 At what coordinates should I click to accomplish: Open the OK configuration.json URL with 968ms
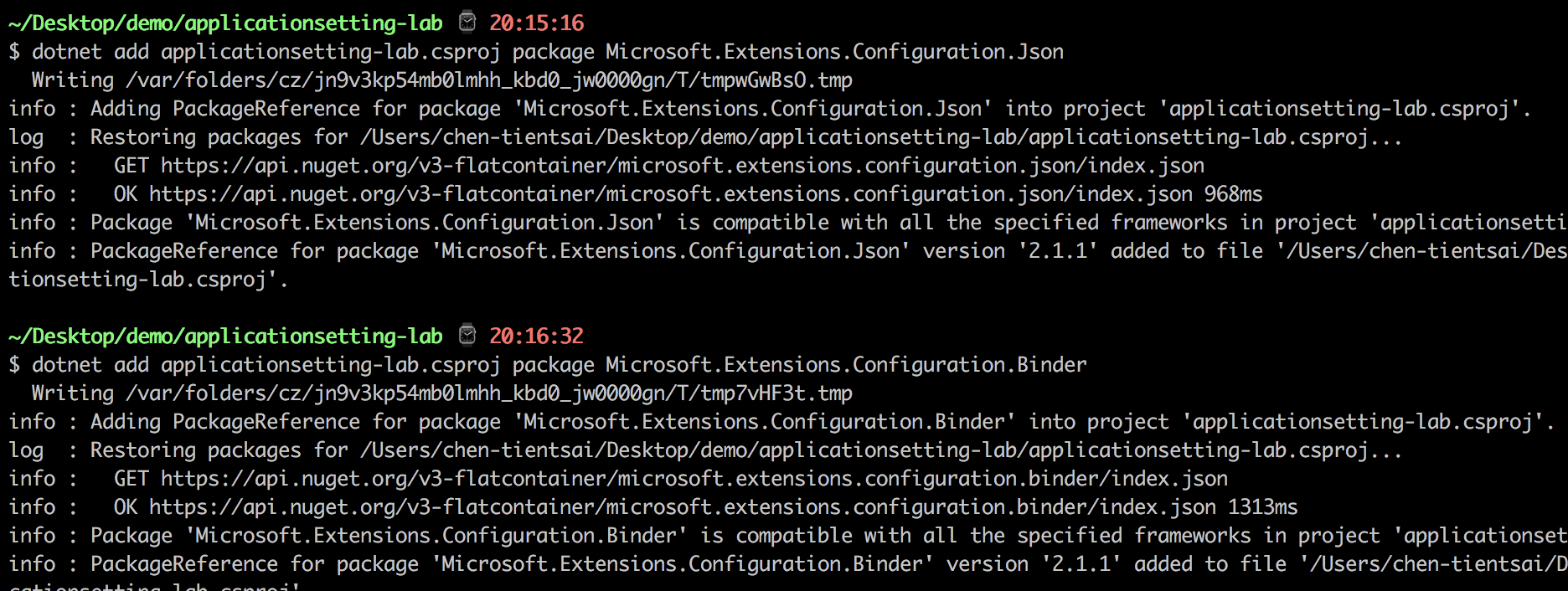coord(670,194)
